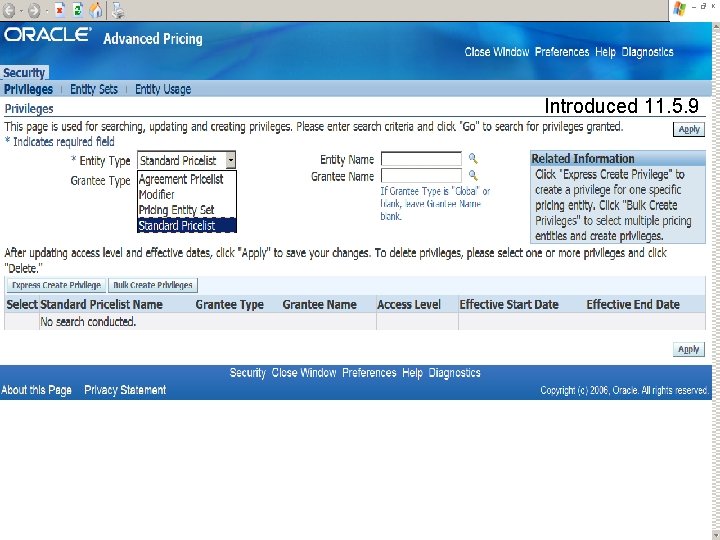Switch to Entity Usage subtab
This screenshot has width=720, height=540.
pyautogui.click(x=163, y=89)
